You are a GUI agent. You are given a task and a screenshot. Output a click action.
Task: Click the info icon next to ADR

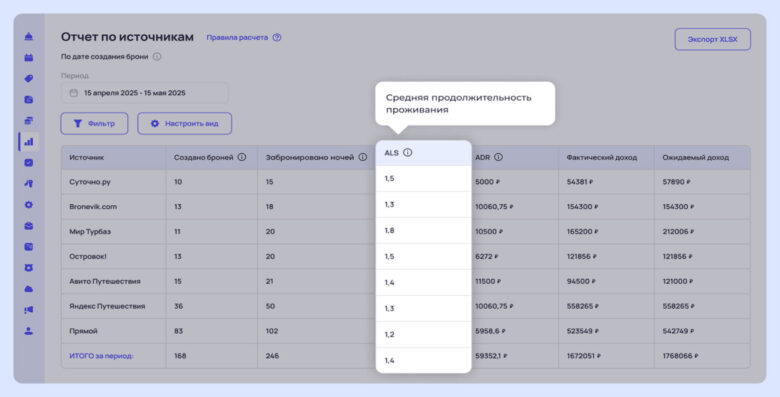click(x=498, y=157)
